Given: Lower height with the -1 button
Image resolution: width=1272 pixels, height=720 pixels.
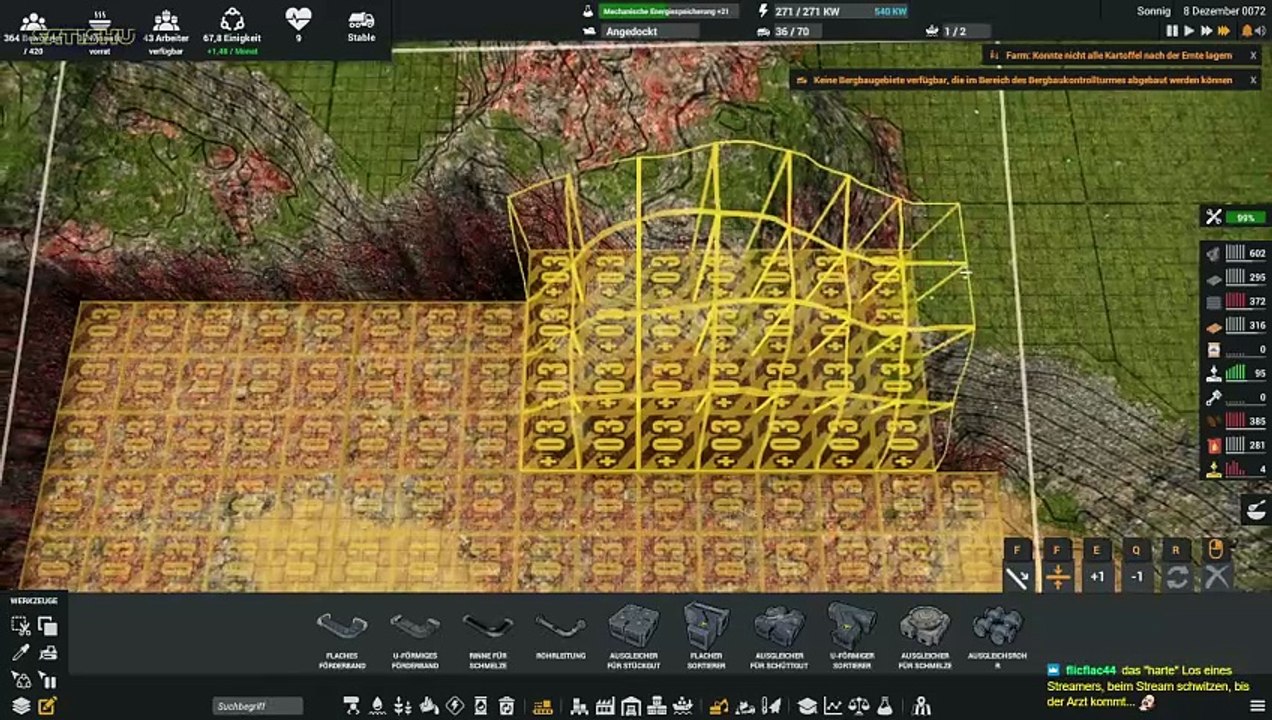Looking at the screenshot, I should tap(1137, 577).
